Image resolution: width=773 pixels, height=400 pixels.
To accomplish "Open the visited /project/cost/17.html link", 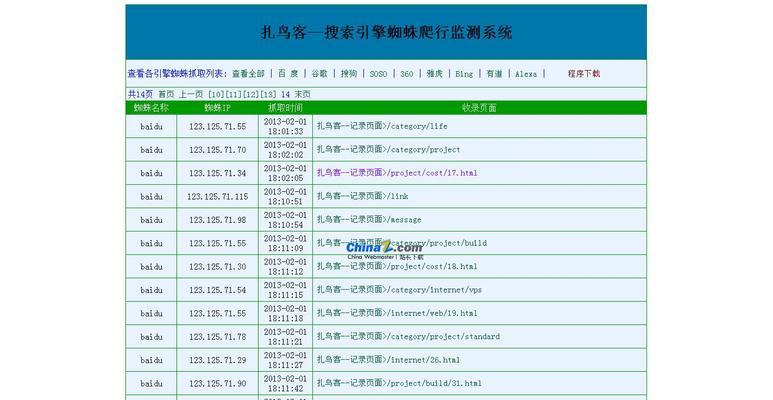I will point(397,173).
